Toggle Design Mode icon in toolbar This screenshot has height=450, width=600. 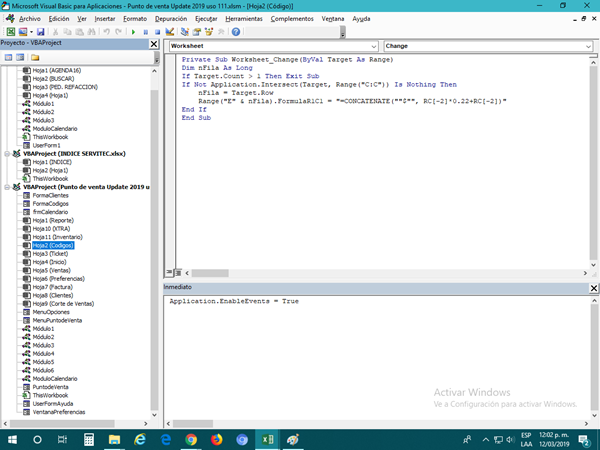(x=170, y=32)
